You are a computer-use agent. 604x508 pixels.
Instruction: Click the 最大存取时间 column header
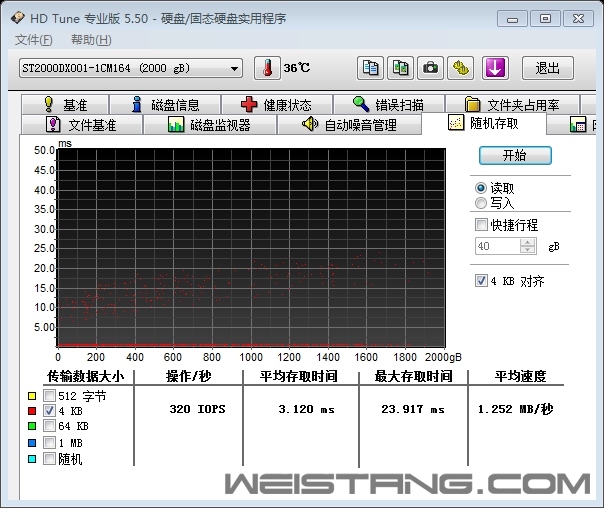point(413,376)
